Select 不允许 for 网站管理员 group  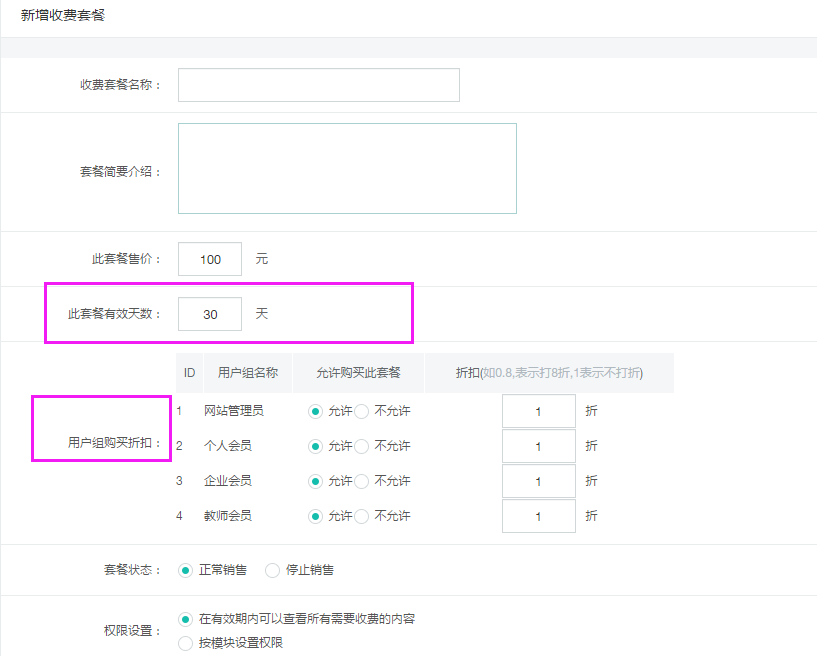[362, 411]
